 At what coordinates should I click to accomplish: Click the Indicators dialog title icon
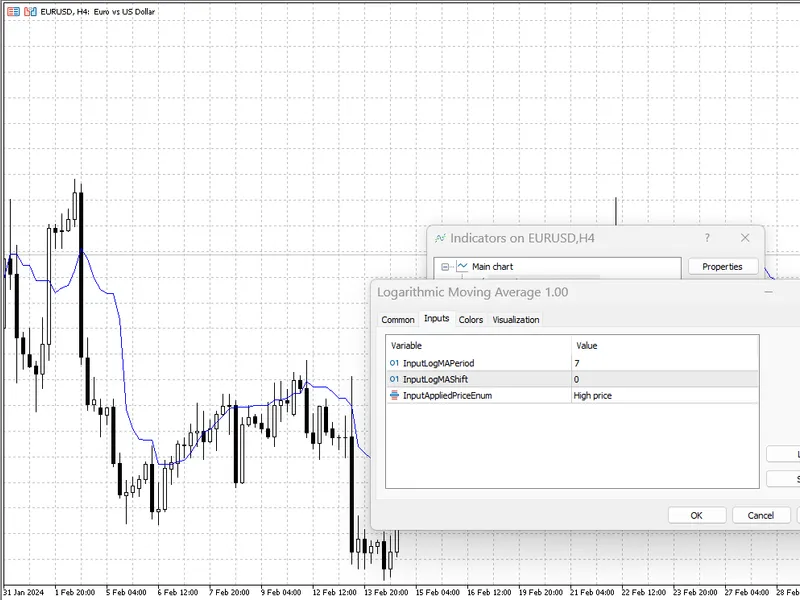tap(440, 238)
